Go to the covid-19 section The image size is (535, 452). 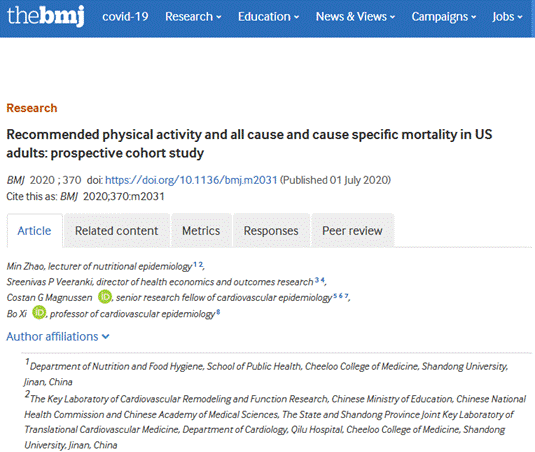click(x=125, y=16)
